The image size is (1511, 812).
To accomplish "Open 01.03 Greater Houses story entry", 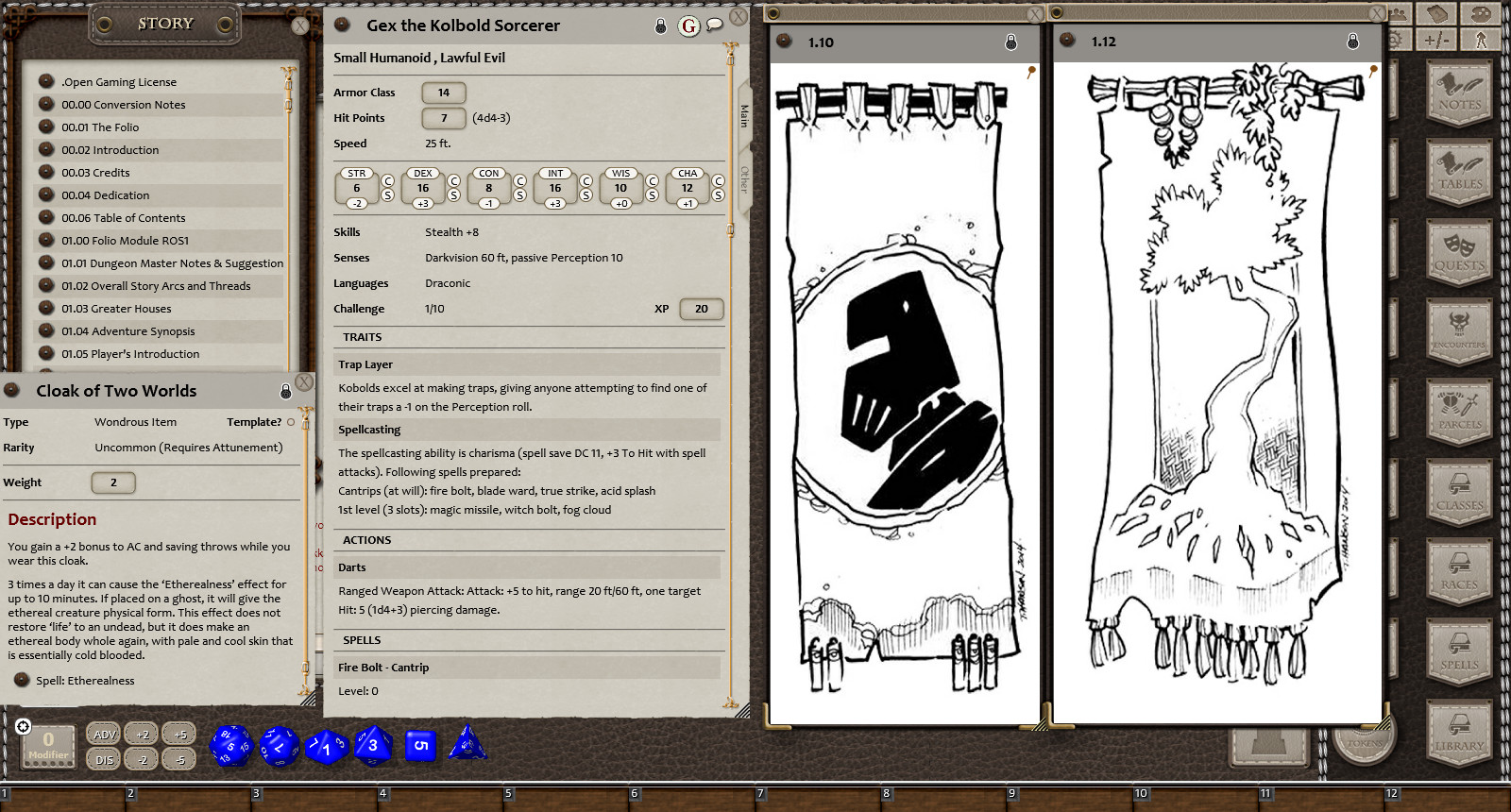I will tap(116, 309).
